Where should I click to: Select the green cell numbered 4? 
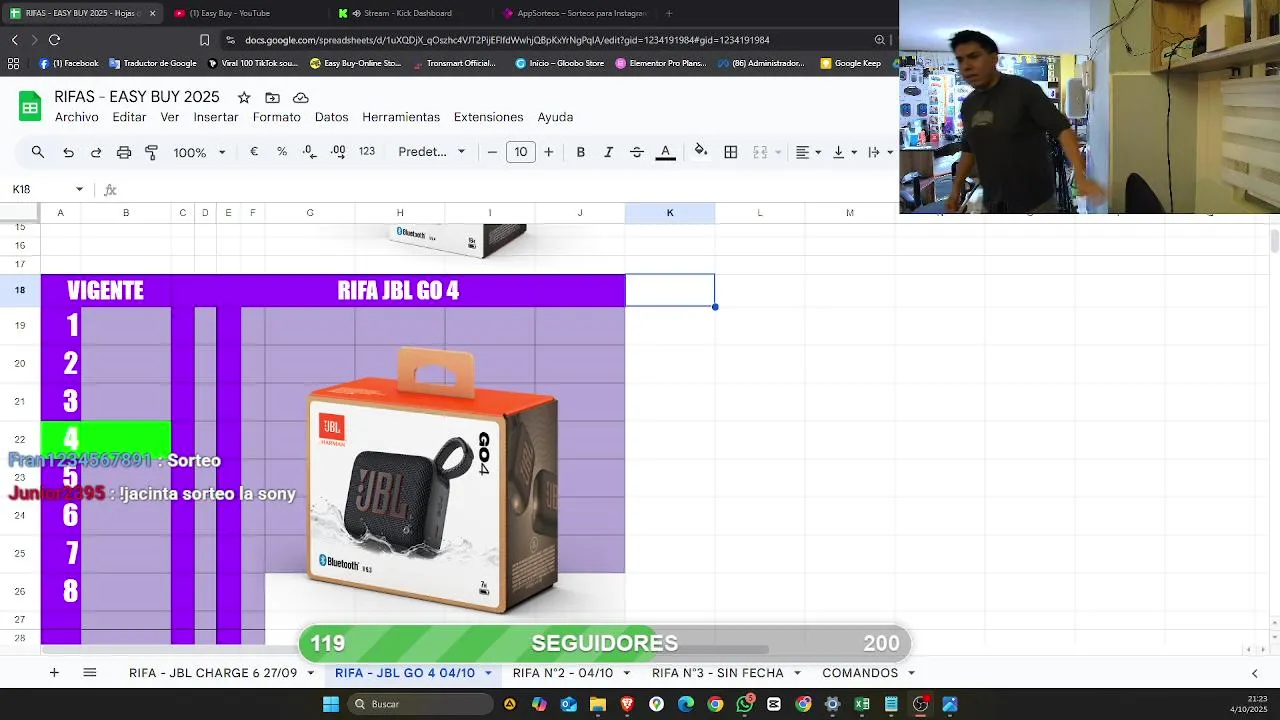105,438
